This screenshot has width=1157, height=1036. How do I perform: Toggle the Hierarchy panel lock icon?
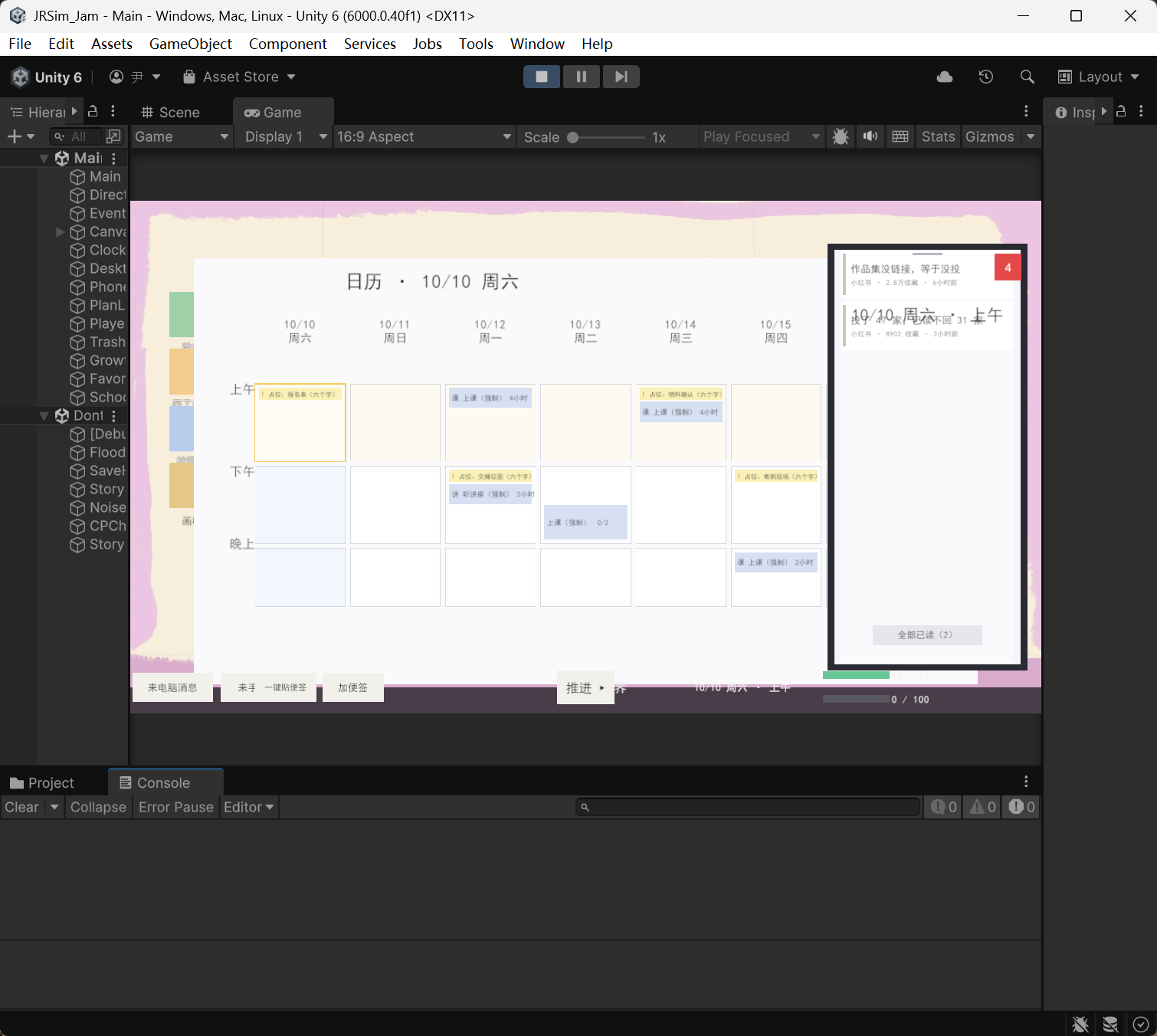coord(93,112)
